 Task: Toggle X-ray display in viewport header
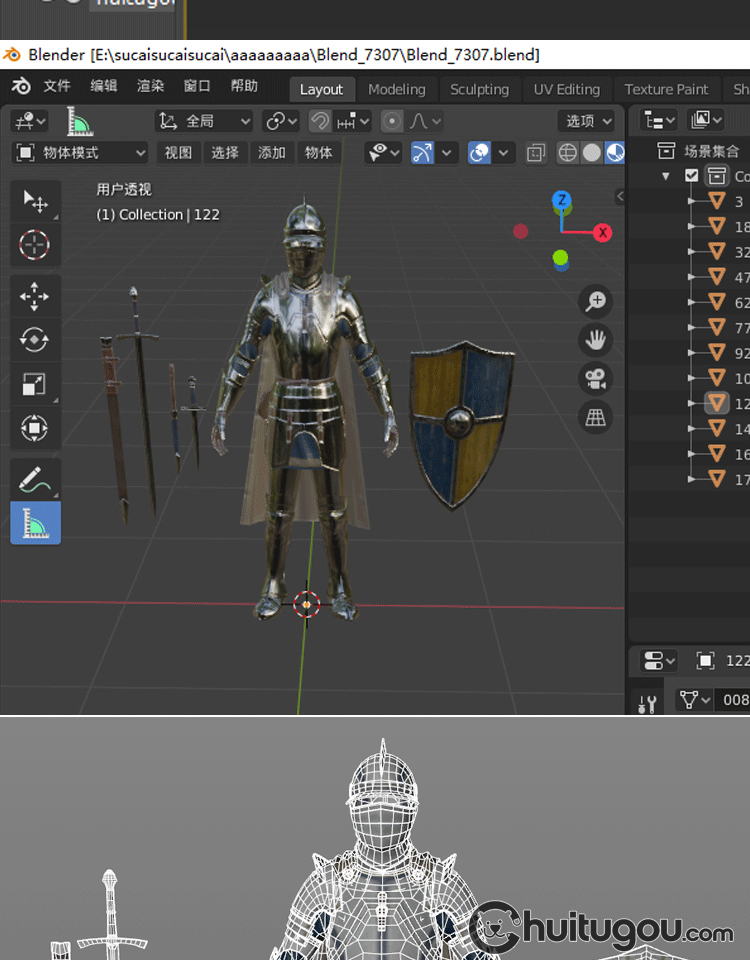[x=537, y=153]
